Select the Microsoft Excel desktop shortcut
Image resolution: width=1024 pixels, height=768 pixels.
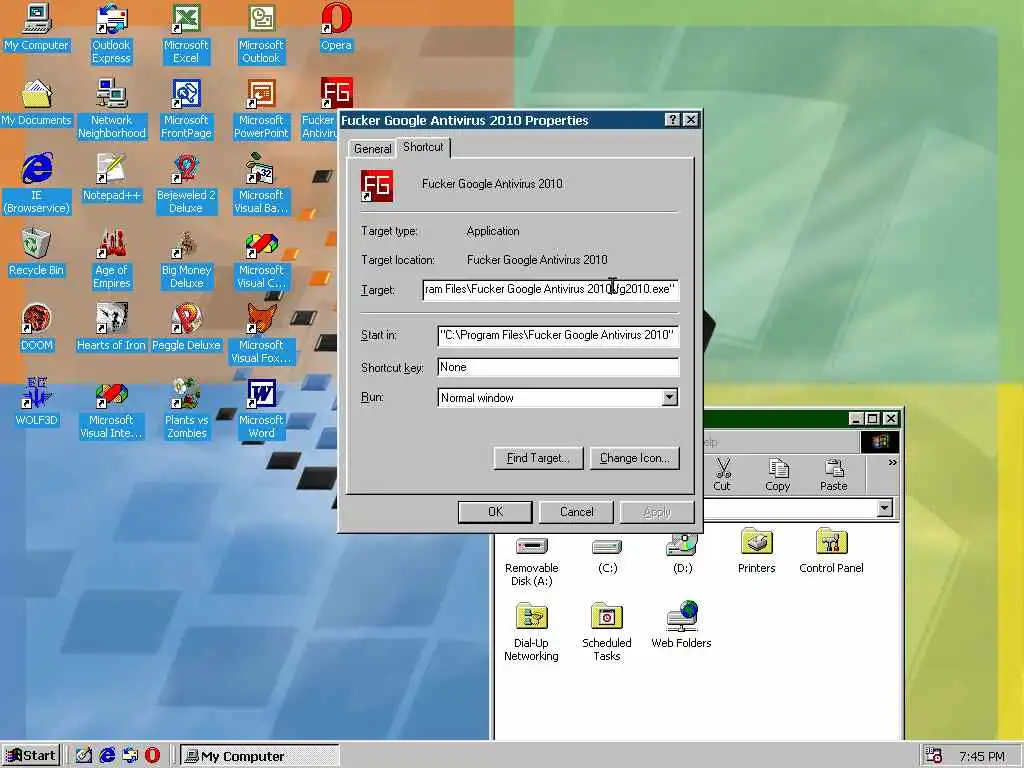point(186,34)
